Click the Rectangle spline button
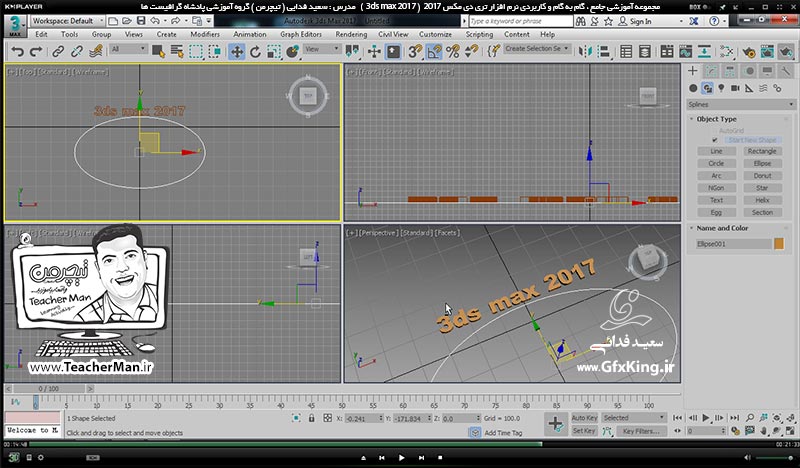 tap(762, 151)
